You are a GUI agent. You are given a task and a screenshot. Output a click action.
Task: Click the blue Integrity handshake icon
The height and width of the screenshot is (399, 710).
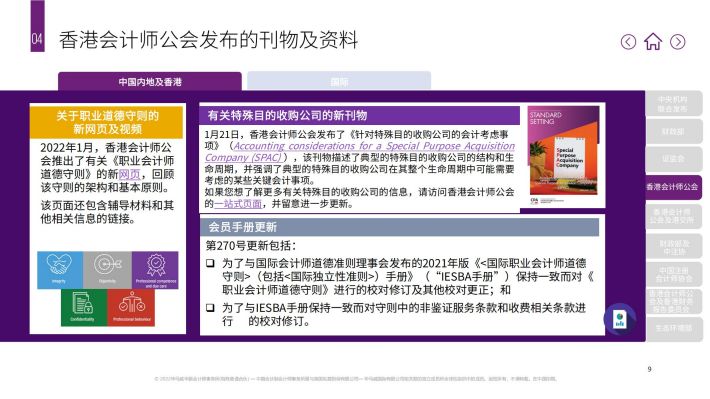pyautogui.click(x=60, y=270)
